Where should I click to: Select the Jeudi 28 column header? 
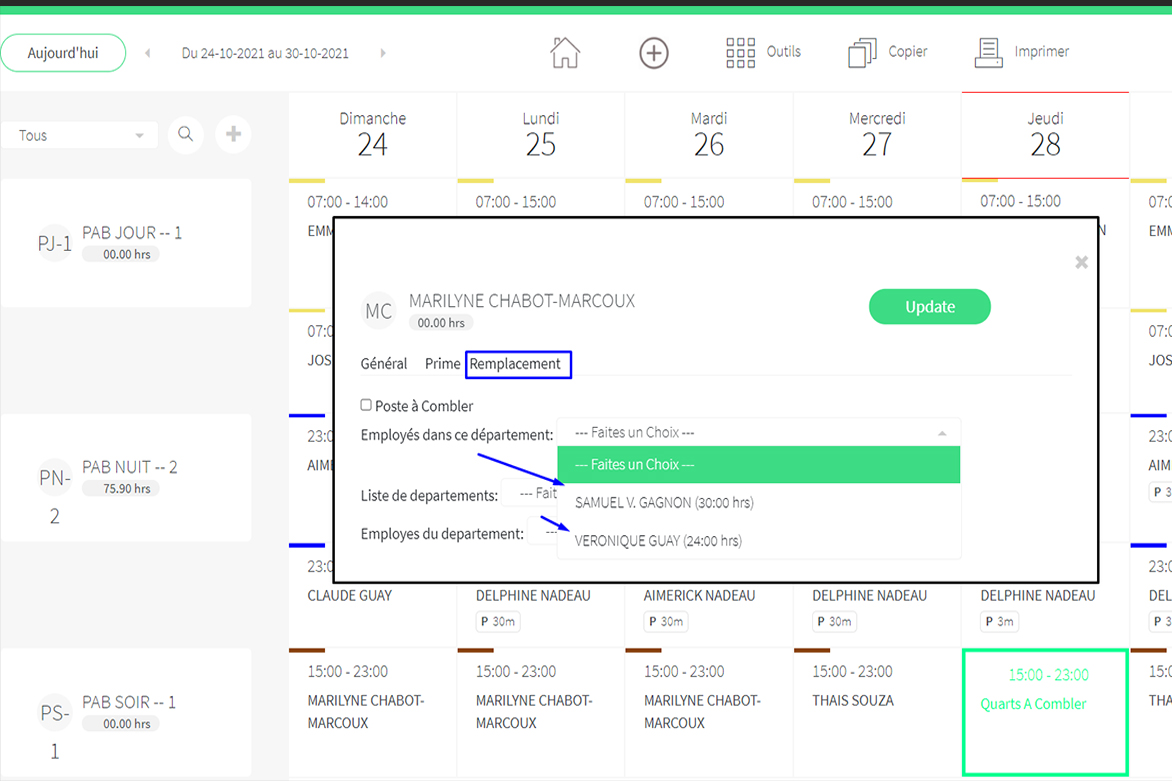point(1045,135)
